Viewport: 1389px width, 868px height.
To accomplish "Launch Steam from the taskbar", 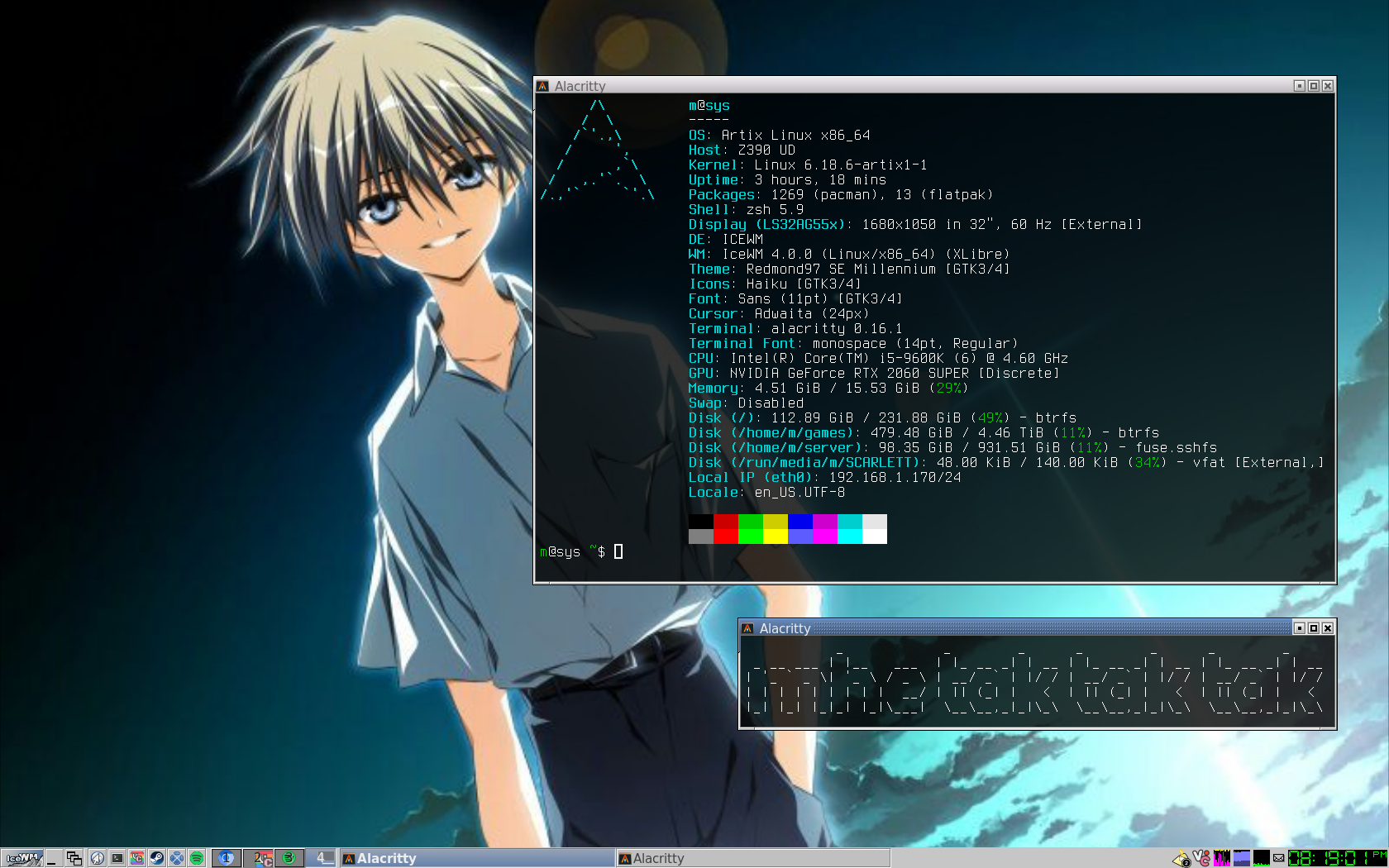I will tap(156, 858).
